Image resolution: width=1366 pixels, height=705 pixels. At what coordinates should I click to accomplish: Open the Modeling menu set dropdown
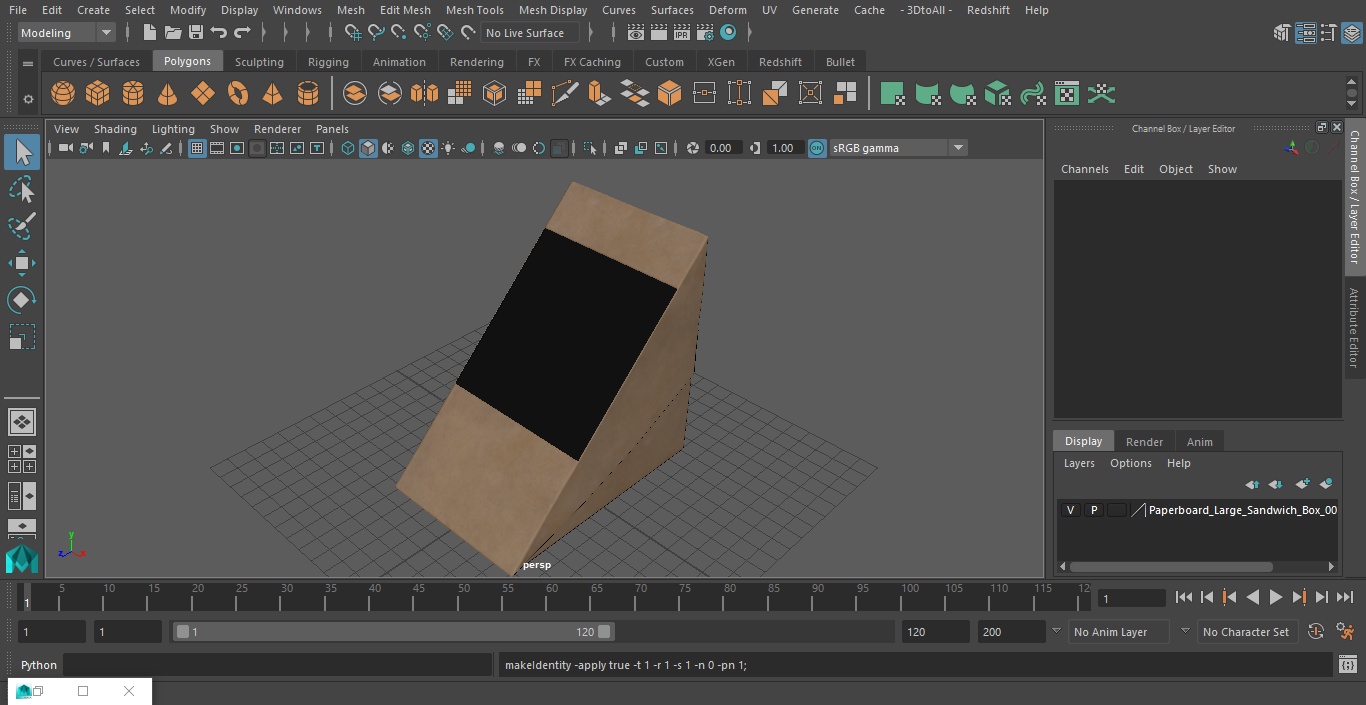(67, 33)
